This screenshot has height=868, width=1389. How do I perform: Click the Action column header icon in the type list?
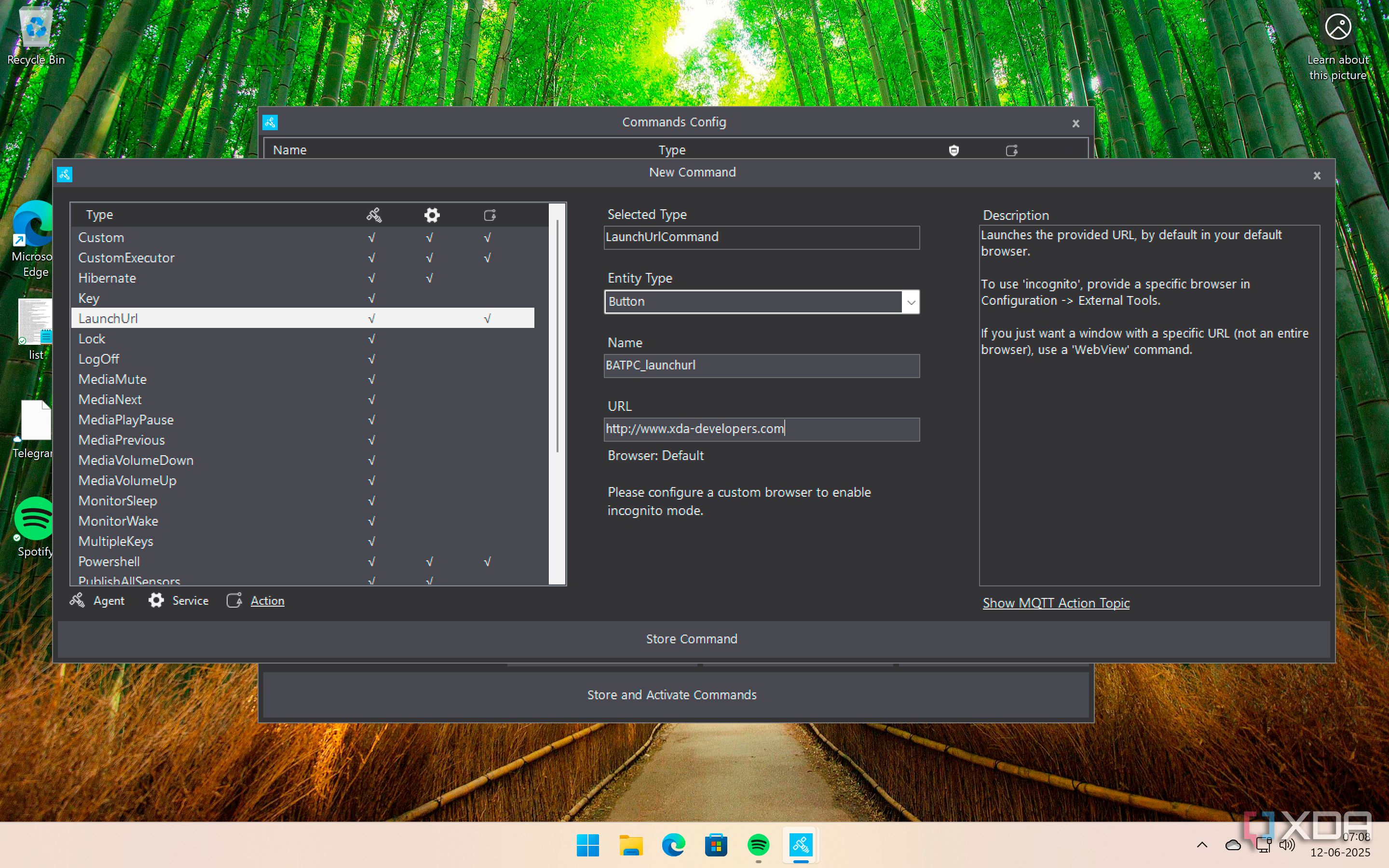[490, 215]
